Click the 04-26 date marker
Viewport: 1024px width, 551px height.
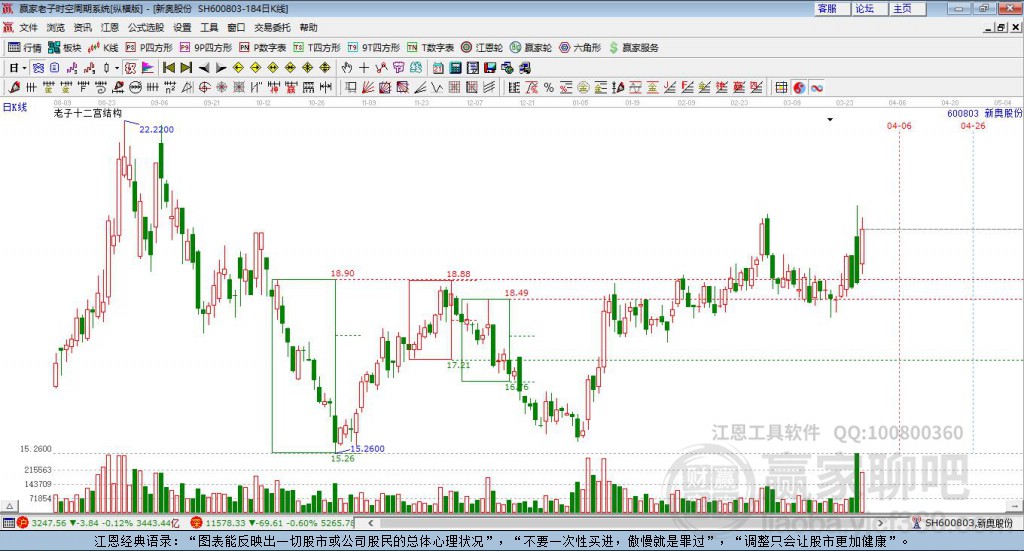click(972, 125)
